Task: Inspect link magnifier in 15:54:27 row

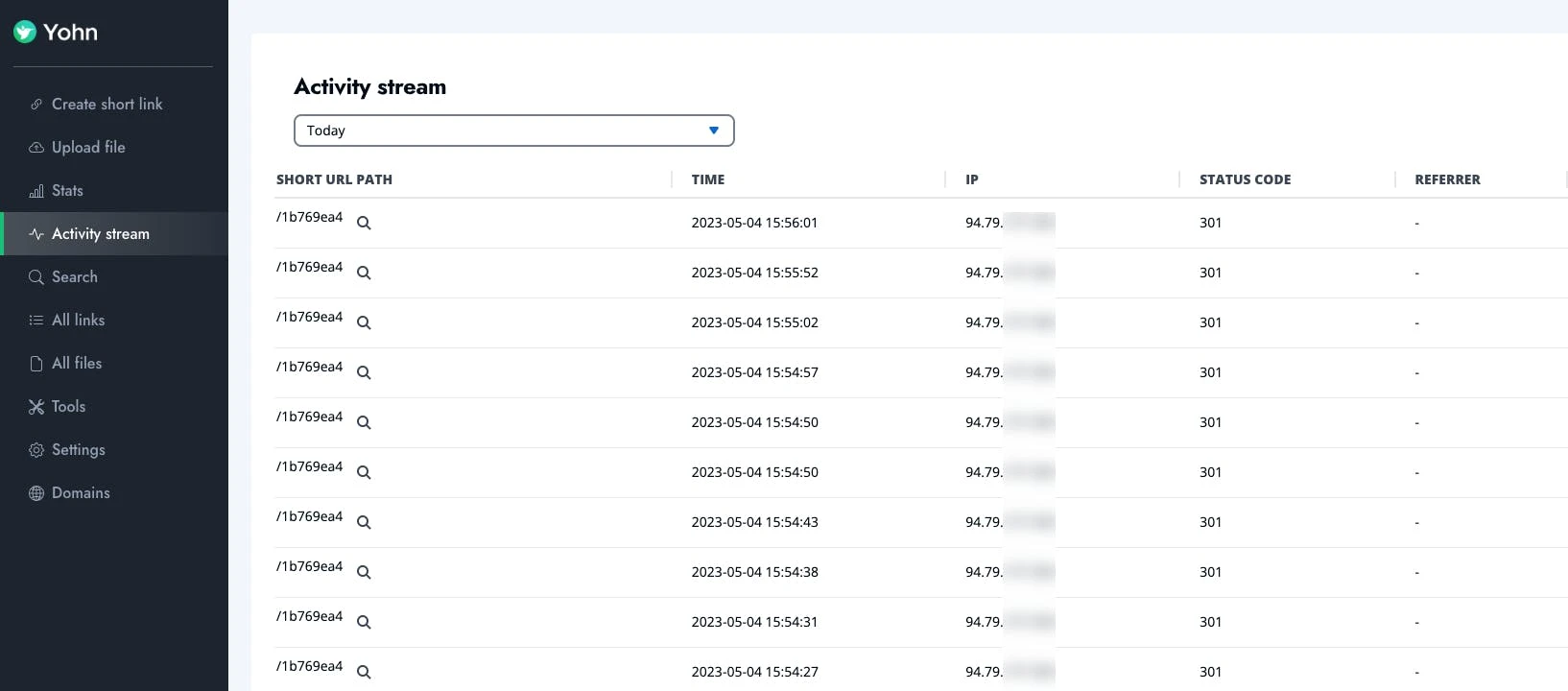Action: (364, 672)
